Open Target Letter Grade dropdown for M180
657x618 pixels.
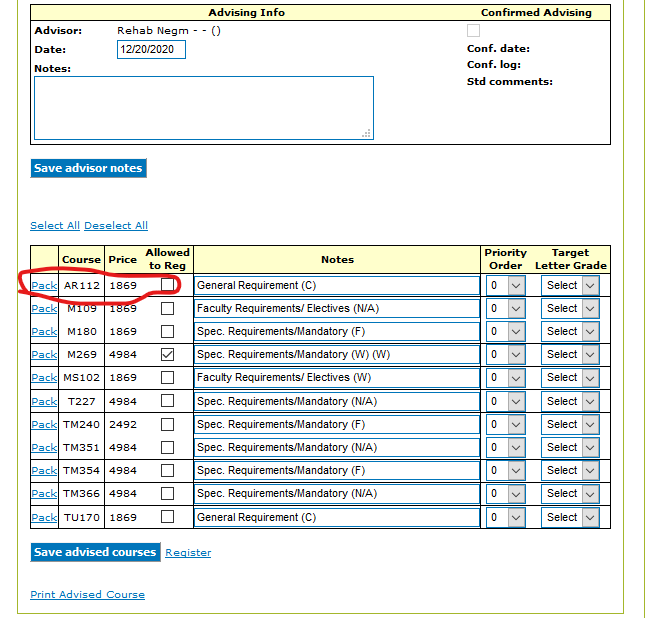[570, 331]
